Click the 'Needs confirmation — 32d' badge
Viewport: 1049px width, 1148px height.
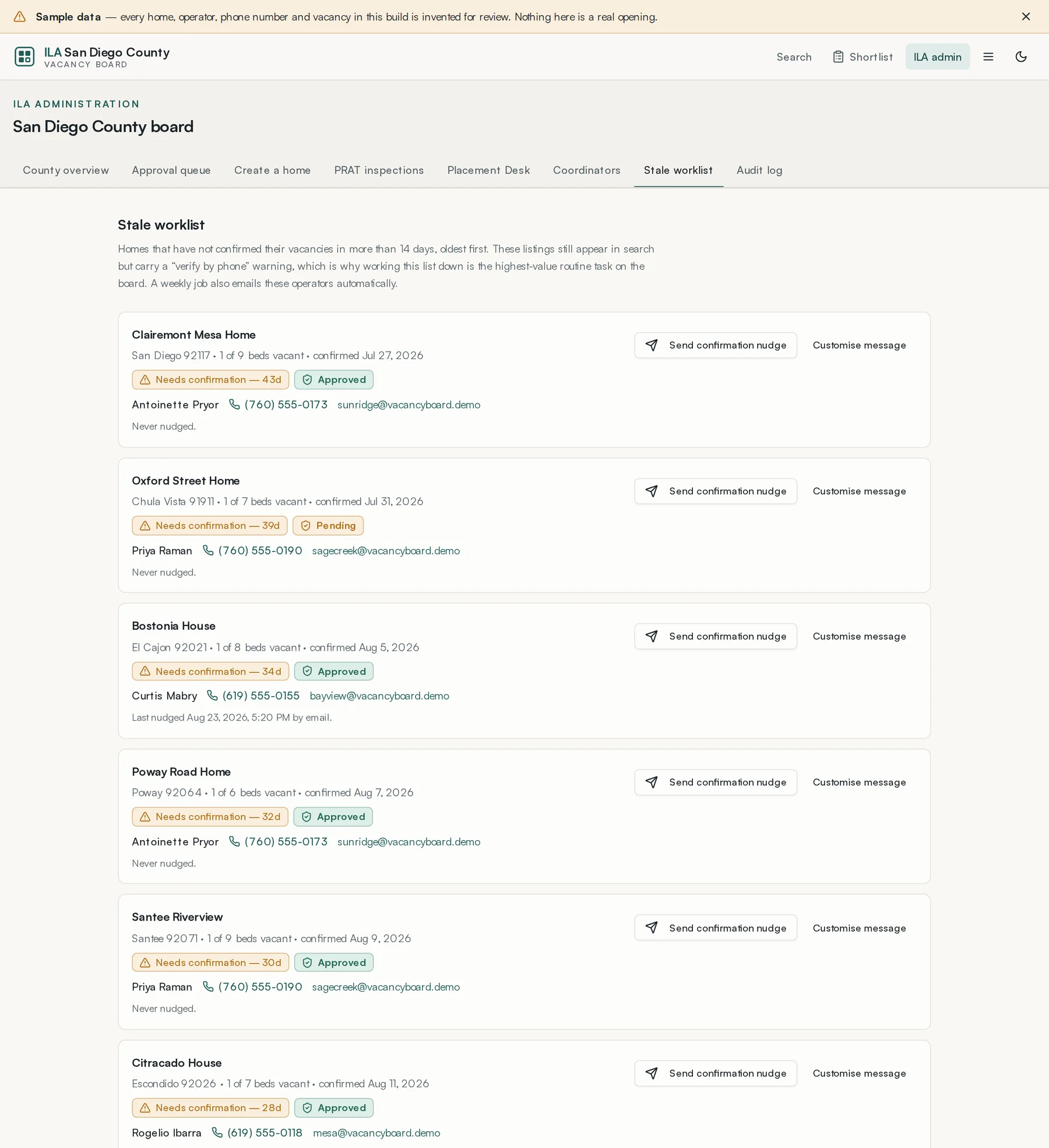(x=210, y=816)
